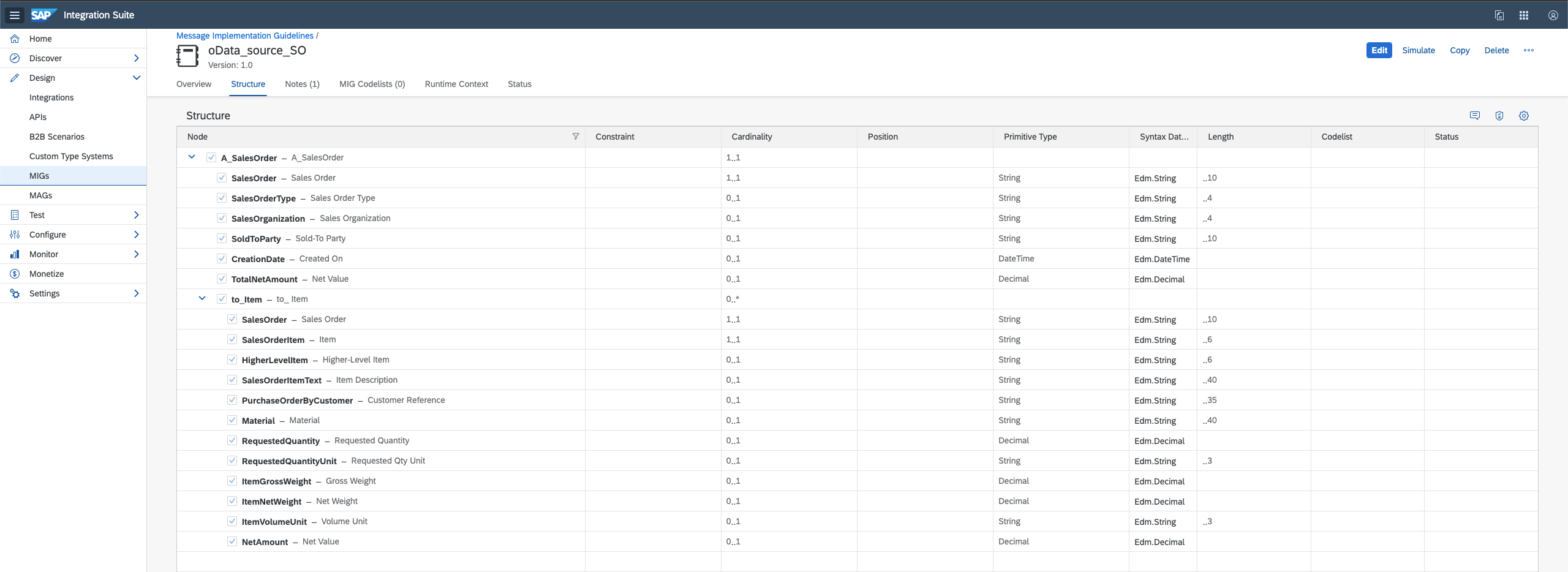This screenshot has width=1568, height=572.
Task: Open the Notes (1) tab
Action: point(302,84)
